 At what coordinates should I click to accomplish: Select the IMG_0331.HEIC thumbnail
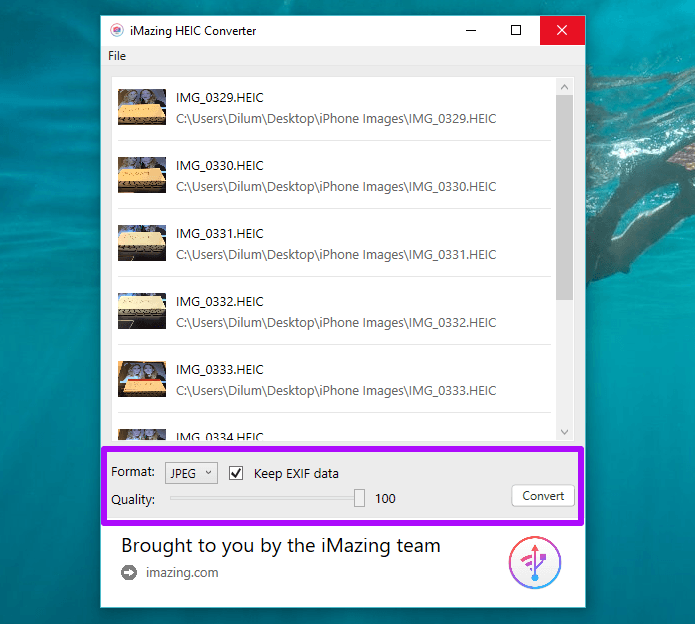pyautogui.click(x=142, y=243)
